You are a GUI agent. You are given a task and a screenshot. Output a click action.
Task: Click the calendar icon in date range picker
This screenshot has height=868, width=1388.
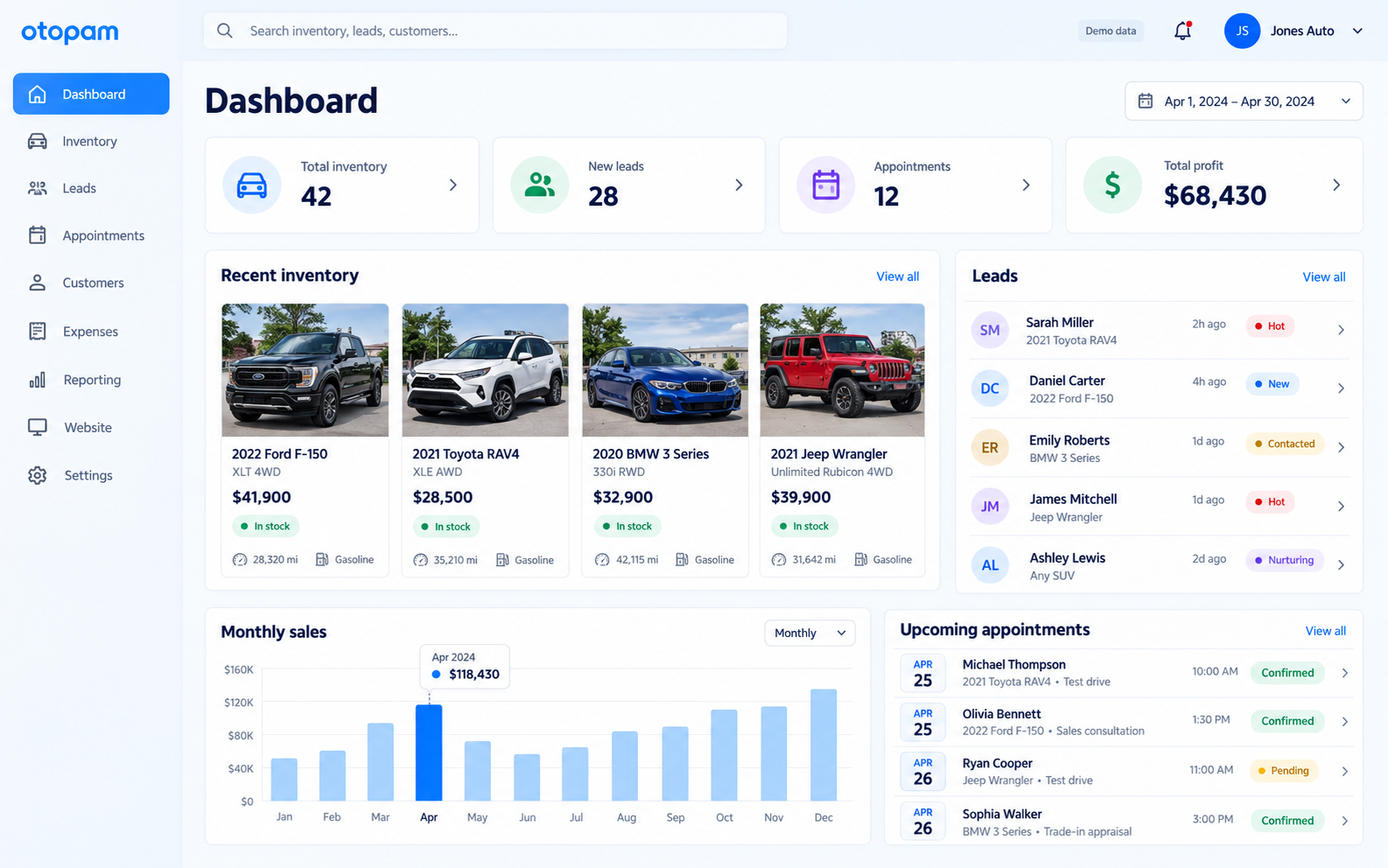(x=1145, y=101)
